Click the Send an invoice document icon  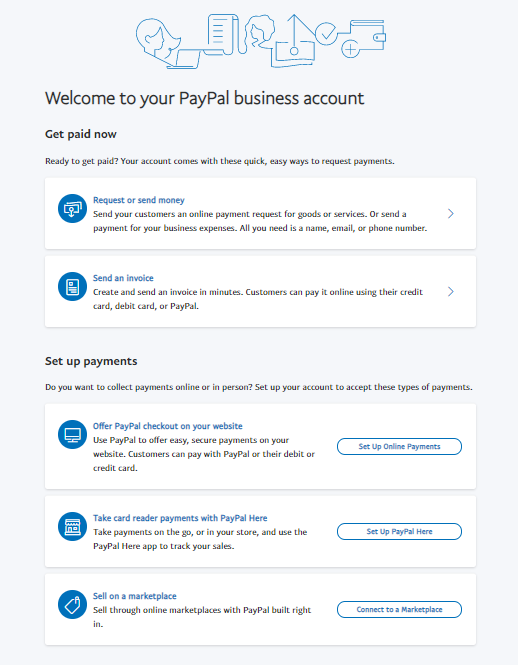coord(72,287)
